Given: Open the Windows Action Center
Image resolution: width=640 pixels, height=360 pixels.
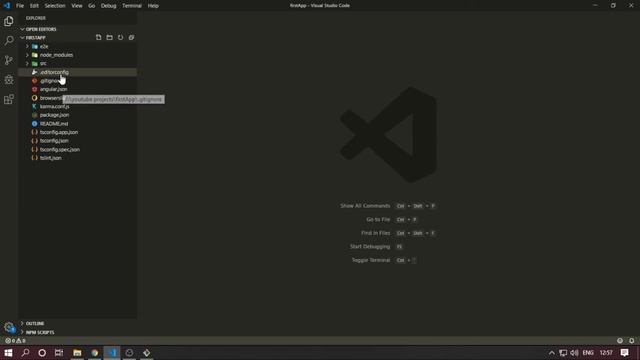Looking at the screenshot, I should pyautogui.click(x=624, y=353).
